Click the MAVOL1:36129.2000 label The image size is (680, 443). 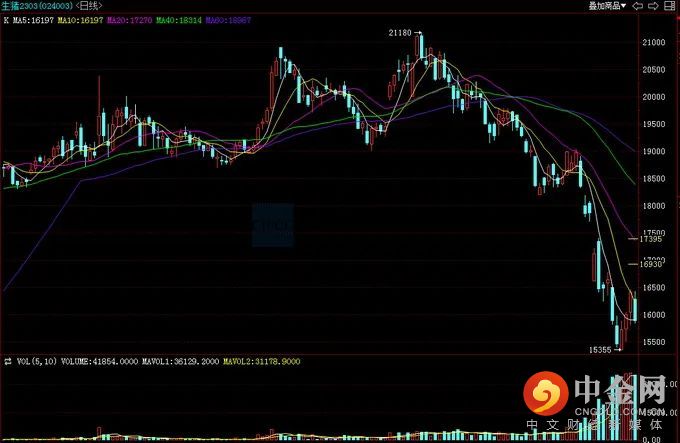(180, 361)
